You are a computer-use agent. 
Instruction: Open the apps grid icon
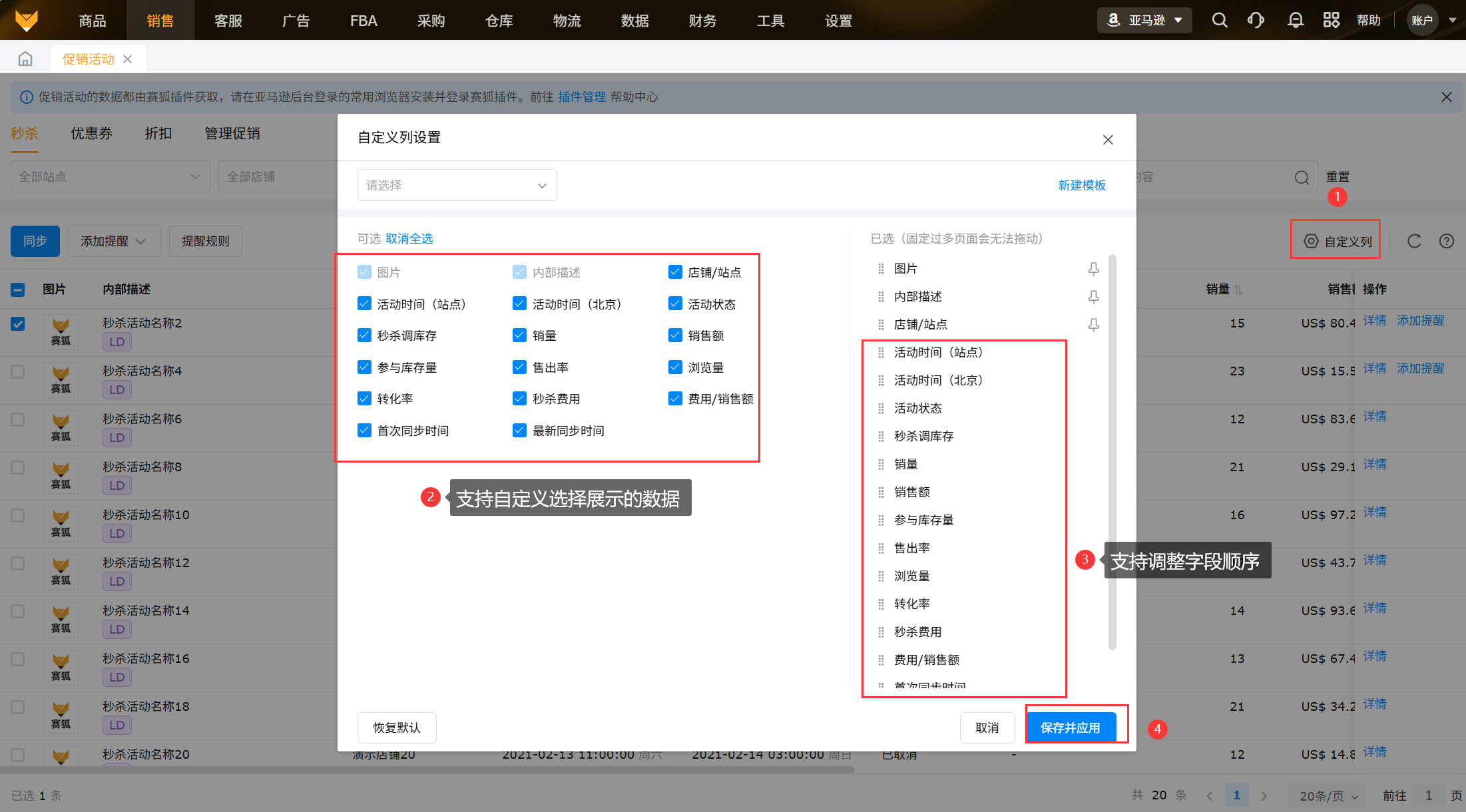[x=1331, y=20]
